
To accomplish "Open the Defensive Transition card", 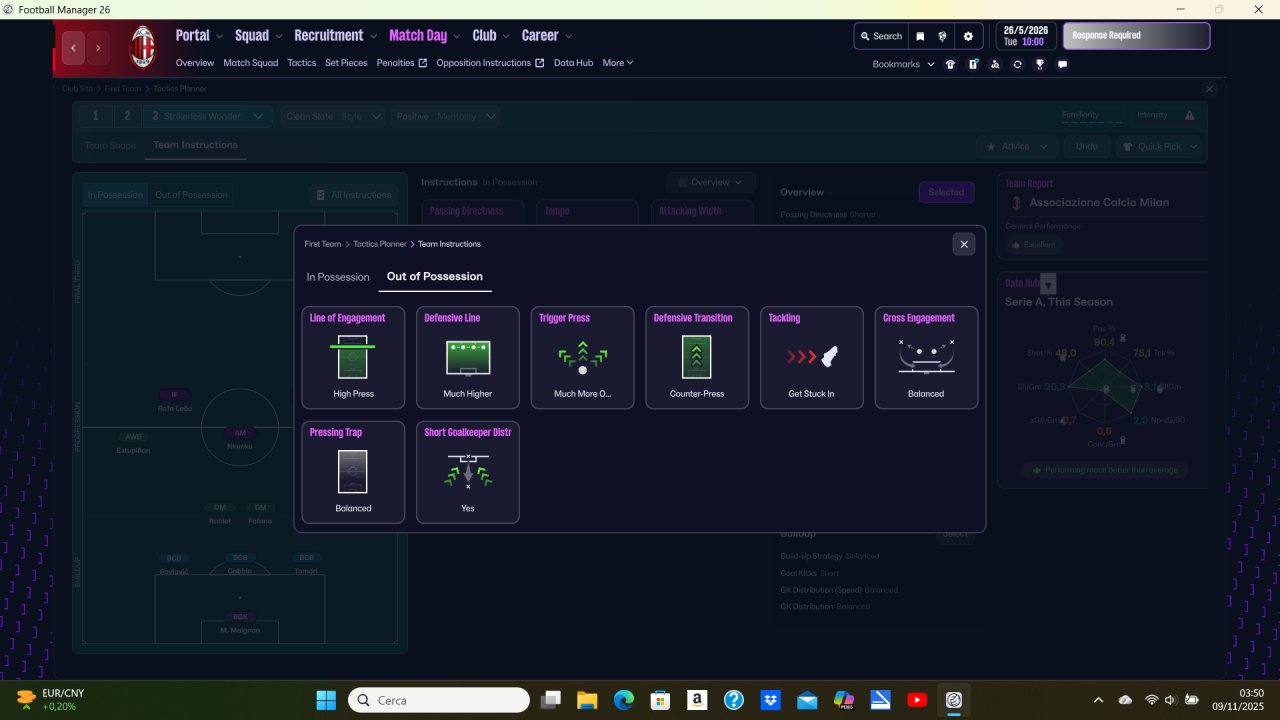I will coord(697,357).
